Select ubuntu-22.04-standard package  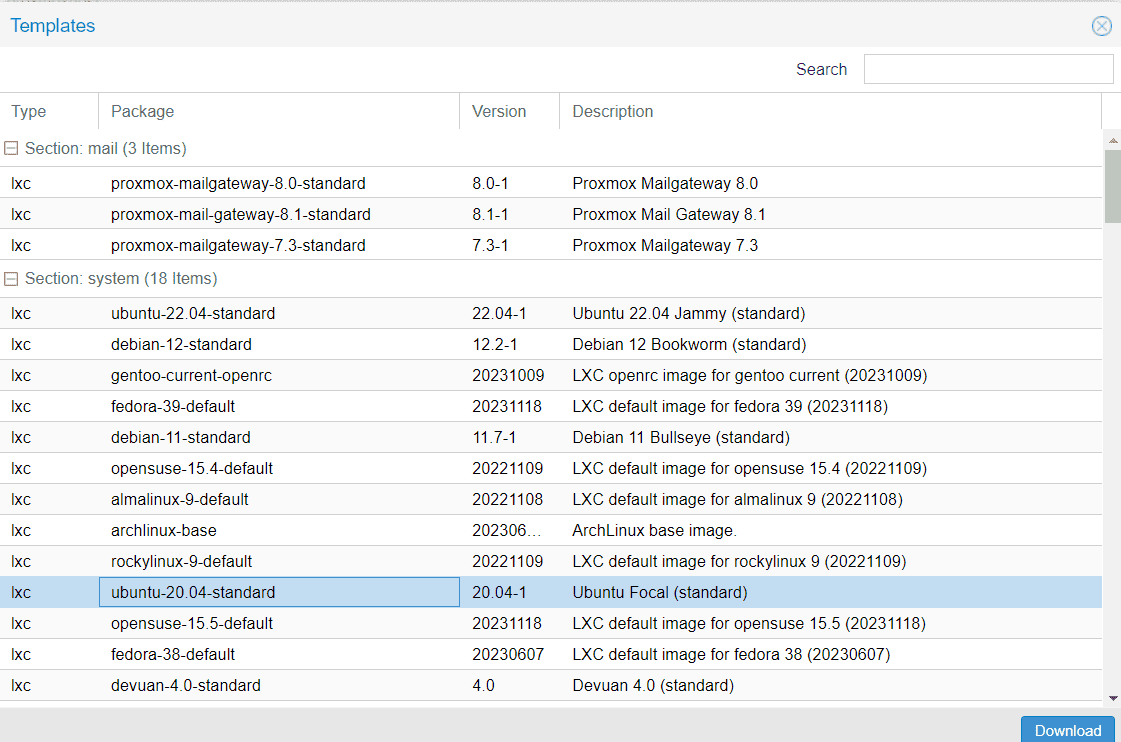pyautogui.click(x=193, y=314)
